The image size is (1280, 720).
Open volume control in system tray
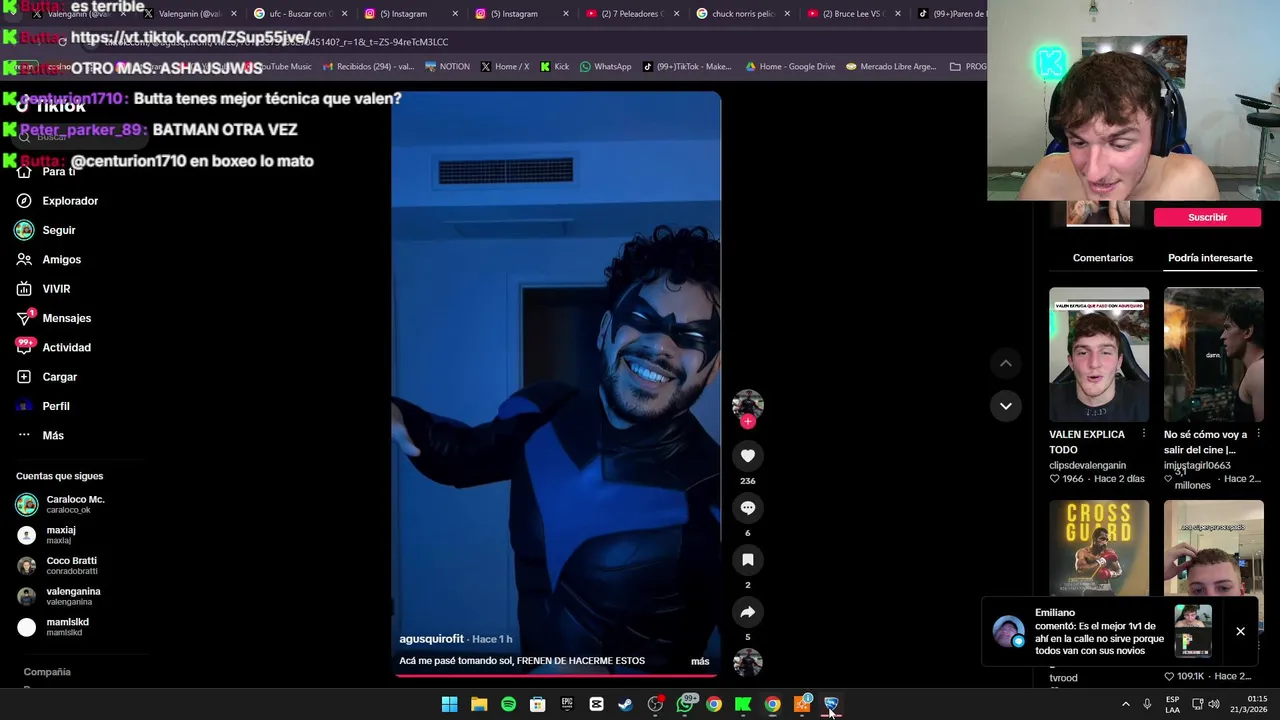coord(1214,704)
